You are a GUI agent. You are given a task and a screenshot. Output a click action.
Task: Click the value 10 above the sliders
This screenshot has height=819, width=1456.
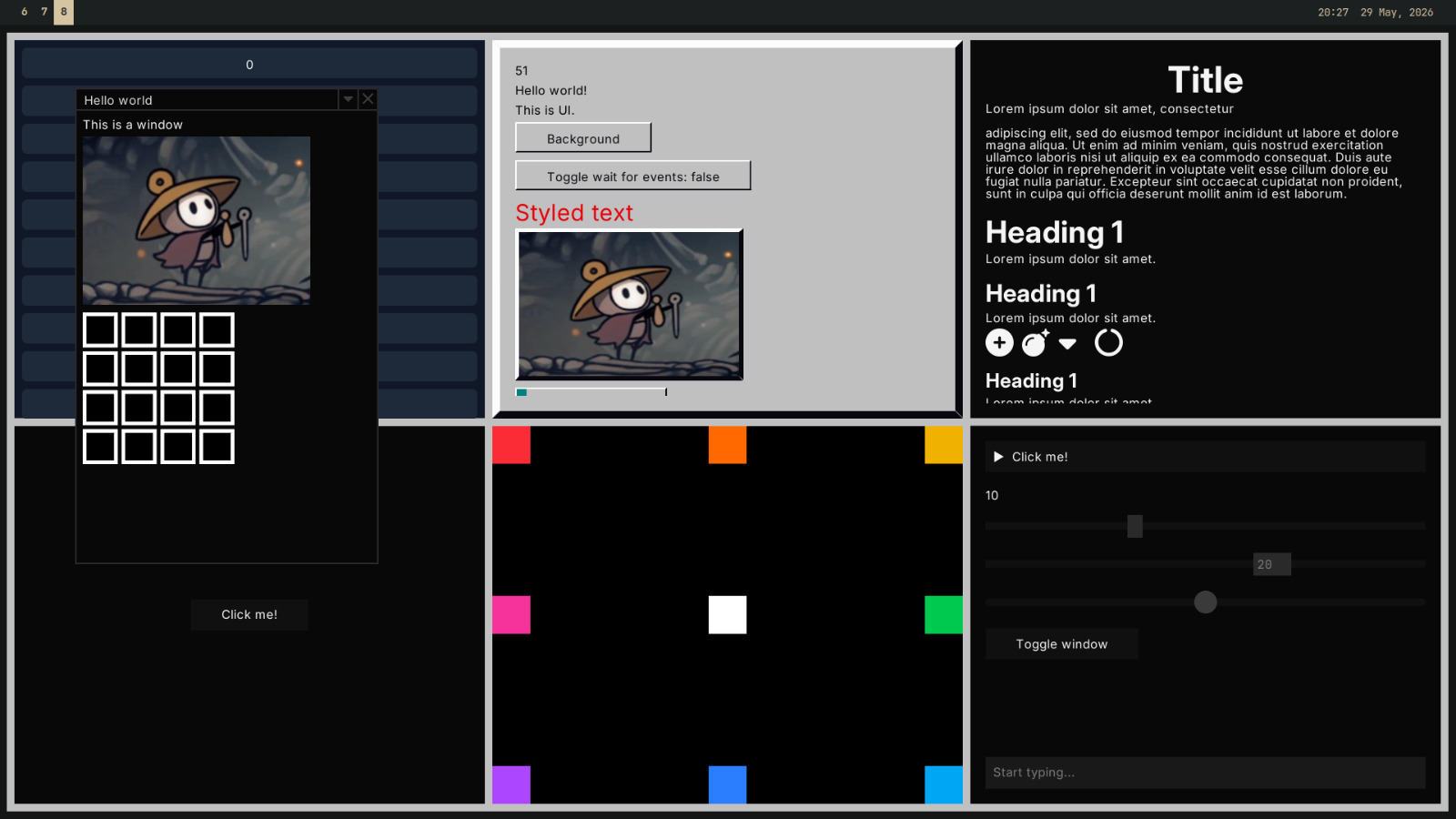tap(992, 495)
